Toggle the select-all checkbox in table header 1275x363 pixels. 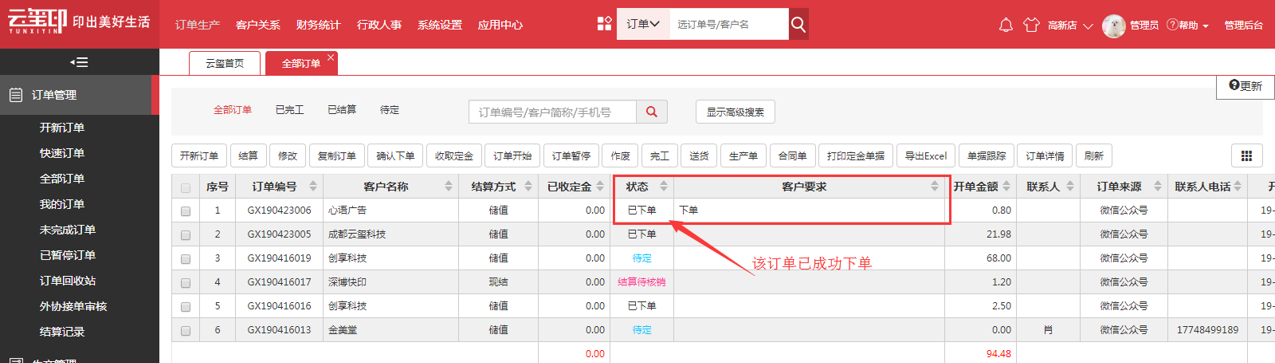coord(186,187)
